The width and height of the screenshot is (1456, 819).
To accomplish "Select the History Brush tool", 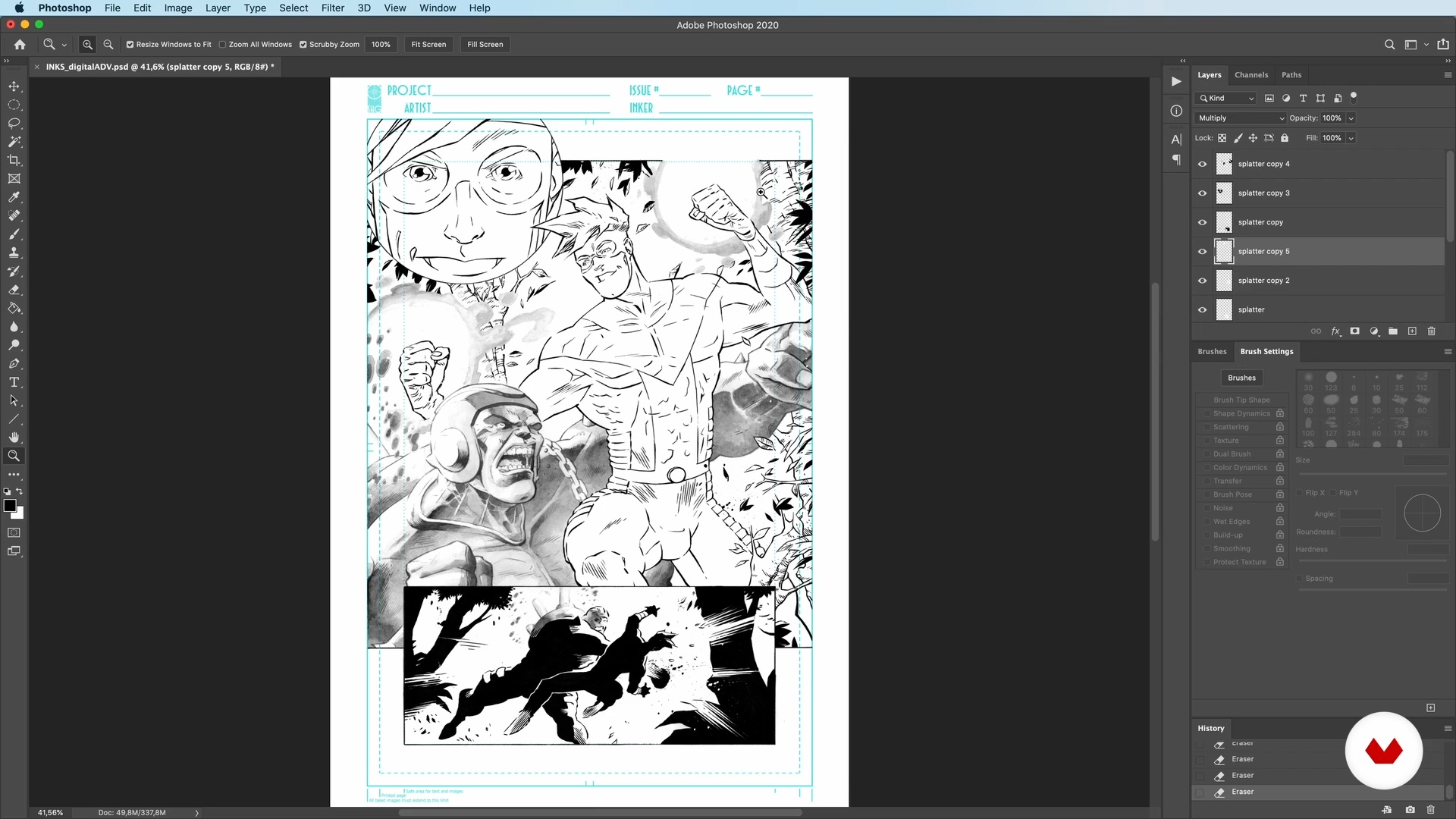I will tap(14, 271).
